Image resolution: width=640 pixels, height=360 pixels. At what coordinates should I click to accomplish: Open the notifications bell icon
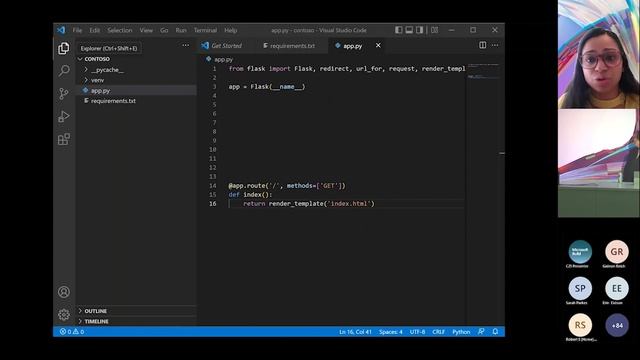pyautogui.click(x=495, y=331)
